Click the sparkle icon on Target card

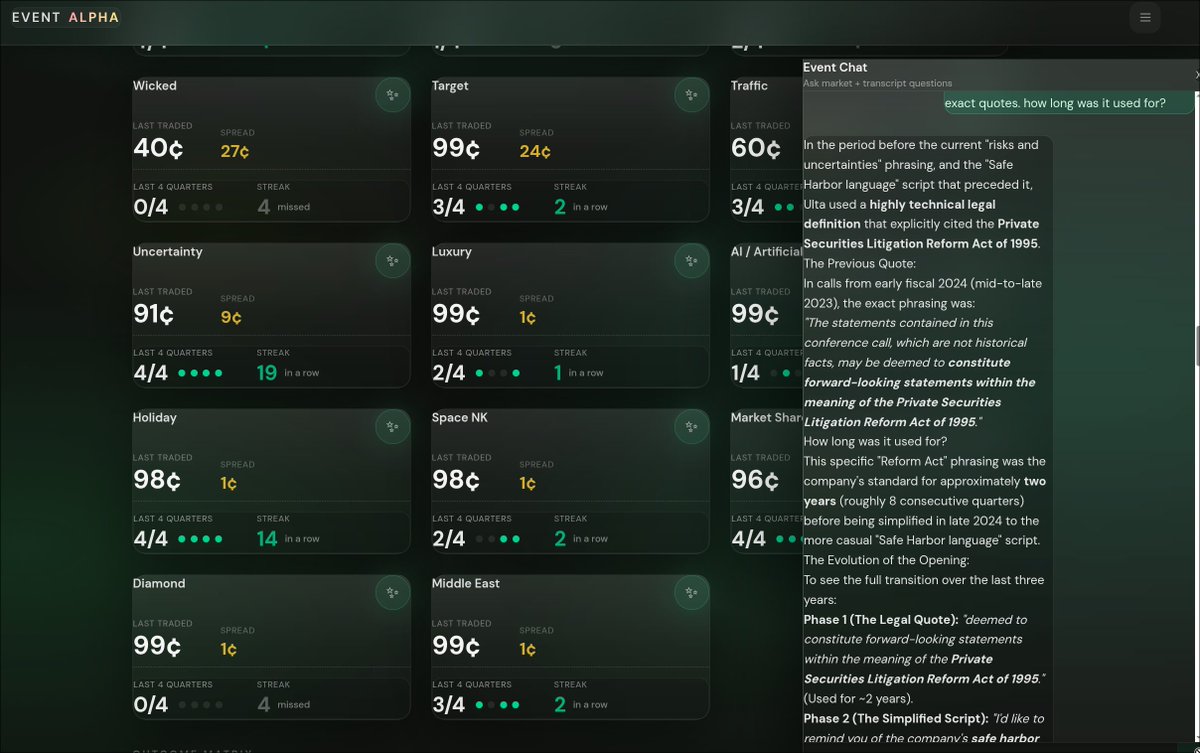(691, 95)
